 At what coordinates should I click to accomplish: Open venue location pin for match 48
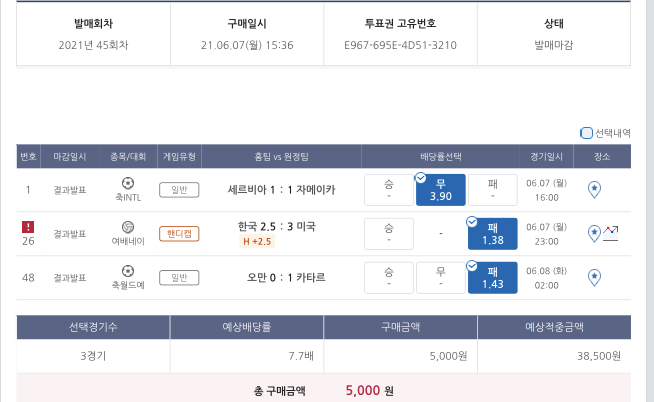pyautogui.click(x=594, y=276)
